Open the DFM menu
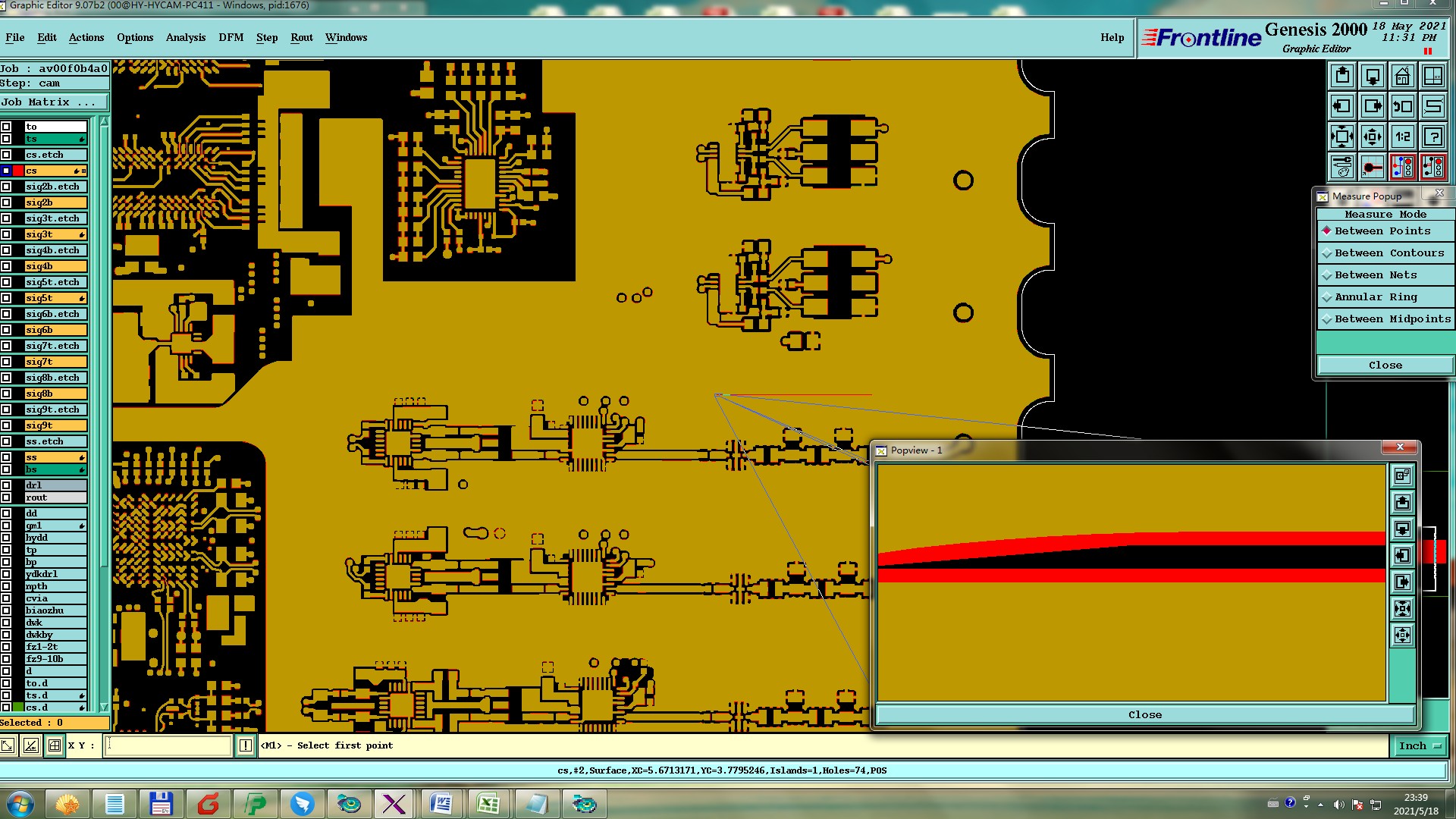Image resolution: width=1456 pixels, height=819 pixels. tap(231, 38)
